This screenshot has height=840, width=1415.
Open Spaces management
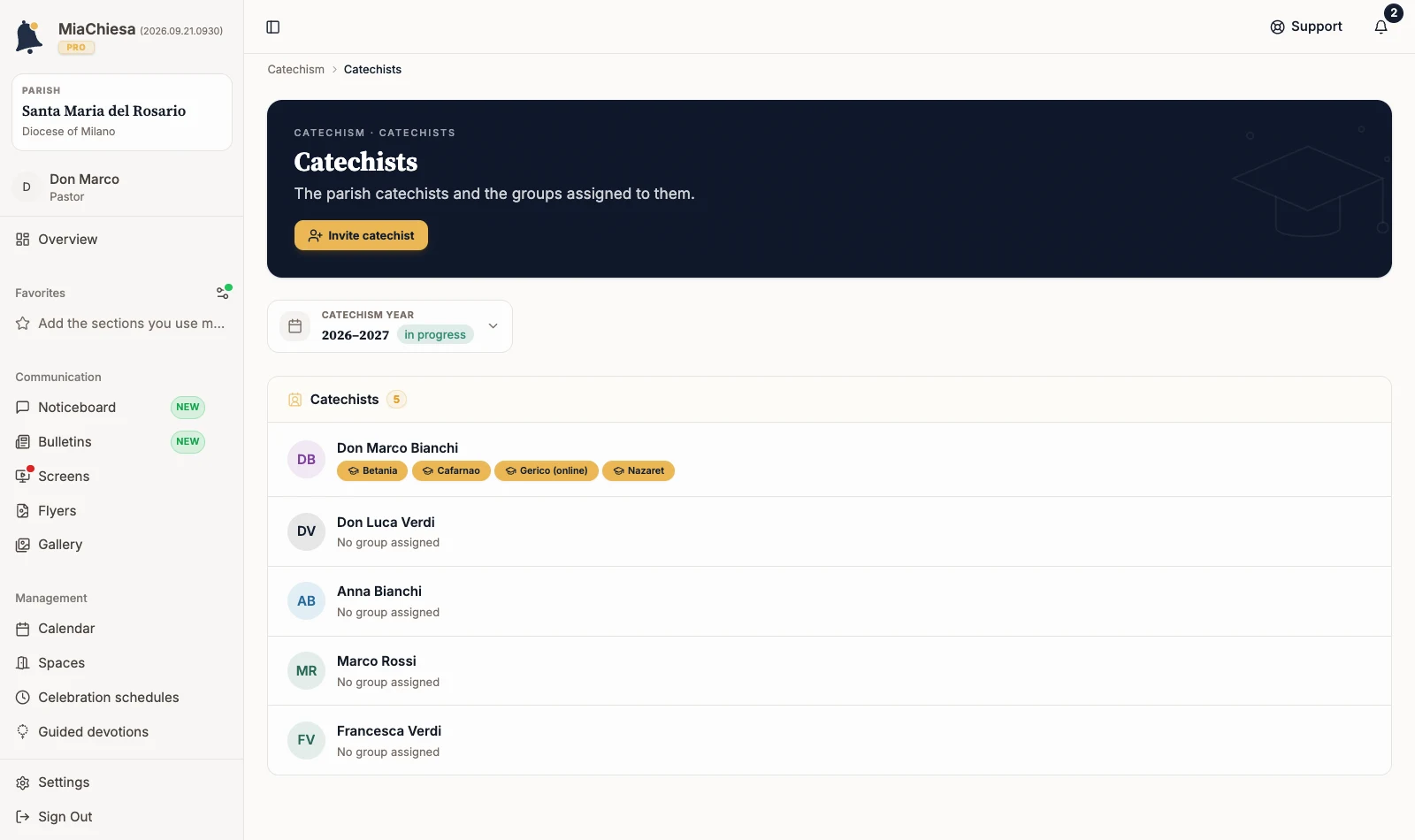(x=122, y=663)
